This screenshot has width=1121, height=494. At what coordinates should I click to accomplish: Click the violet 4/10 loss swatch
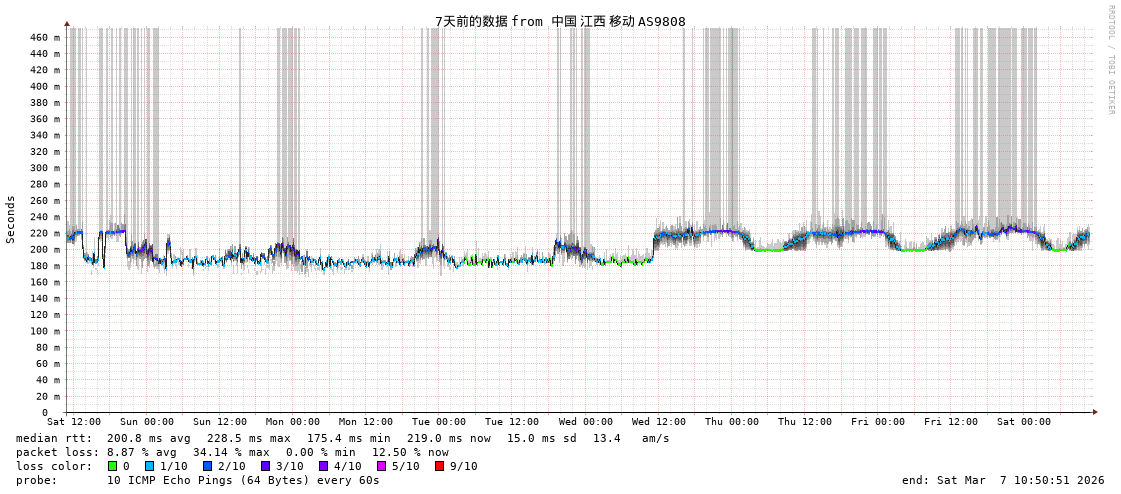coord(324,466)
